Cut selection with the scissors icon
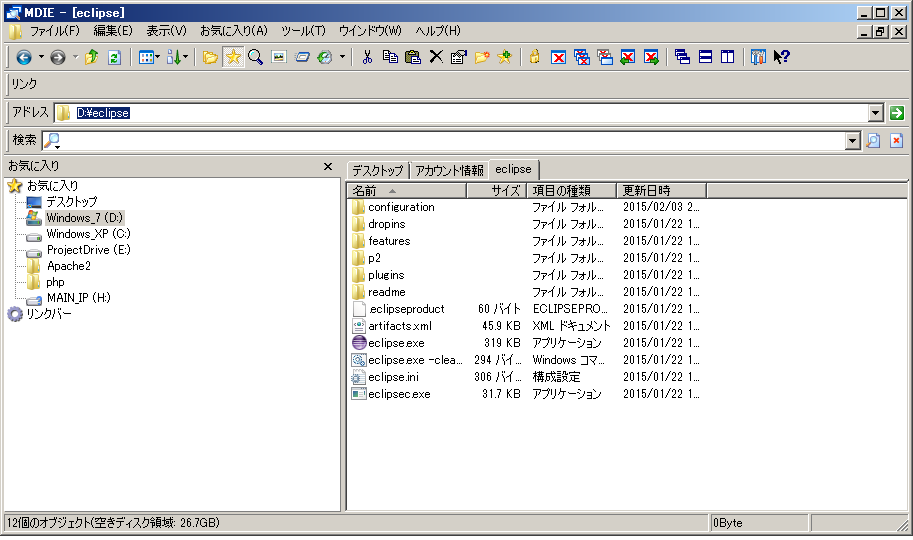Screen dimensions: 913x540 pos(367,57)
